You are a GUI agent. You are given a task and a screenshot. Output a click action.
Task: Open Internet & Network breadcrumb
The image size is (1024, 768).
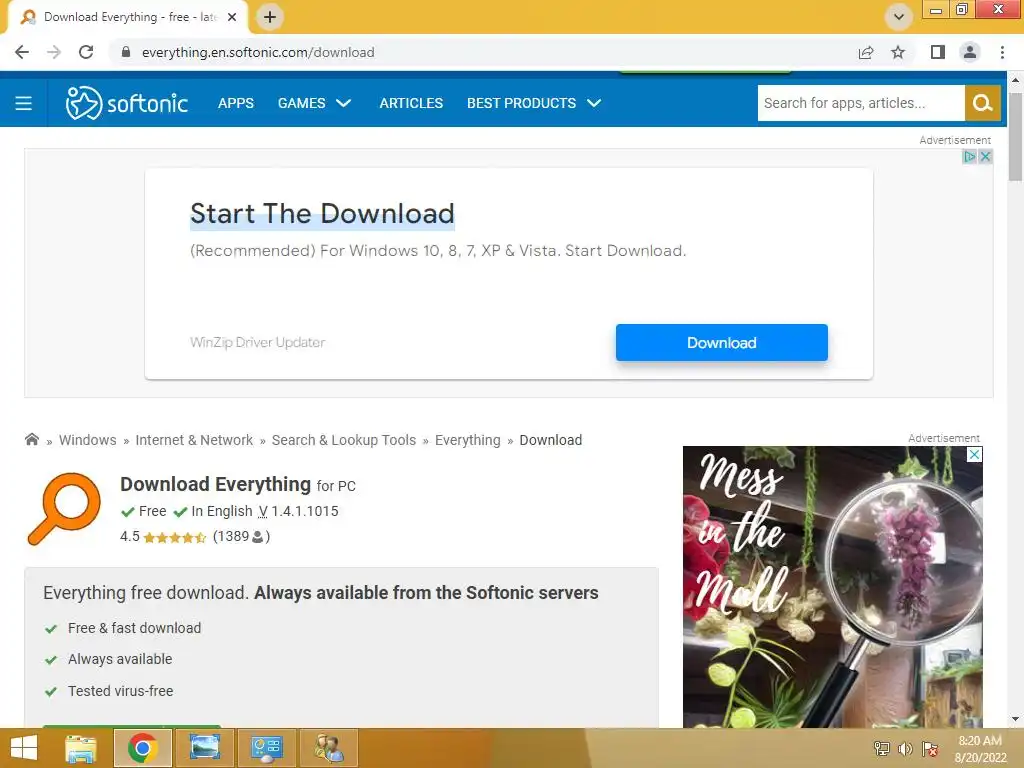coord(194,440)
